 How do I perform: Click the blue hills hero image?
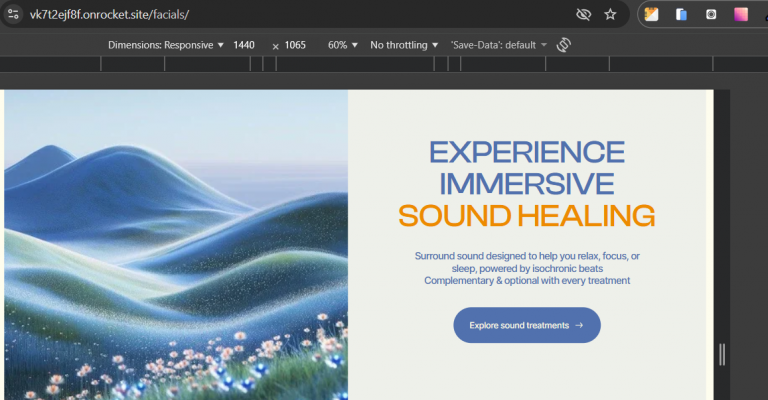[x=176, y=245]
